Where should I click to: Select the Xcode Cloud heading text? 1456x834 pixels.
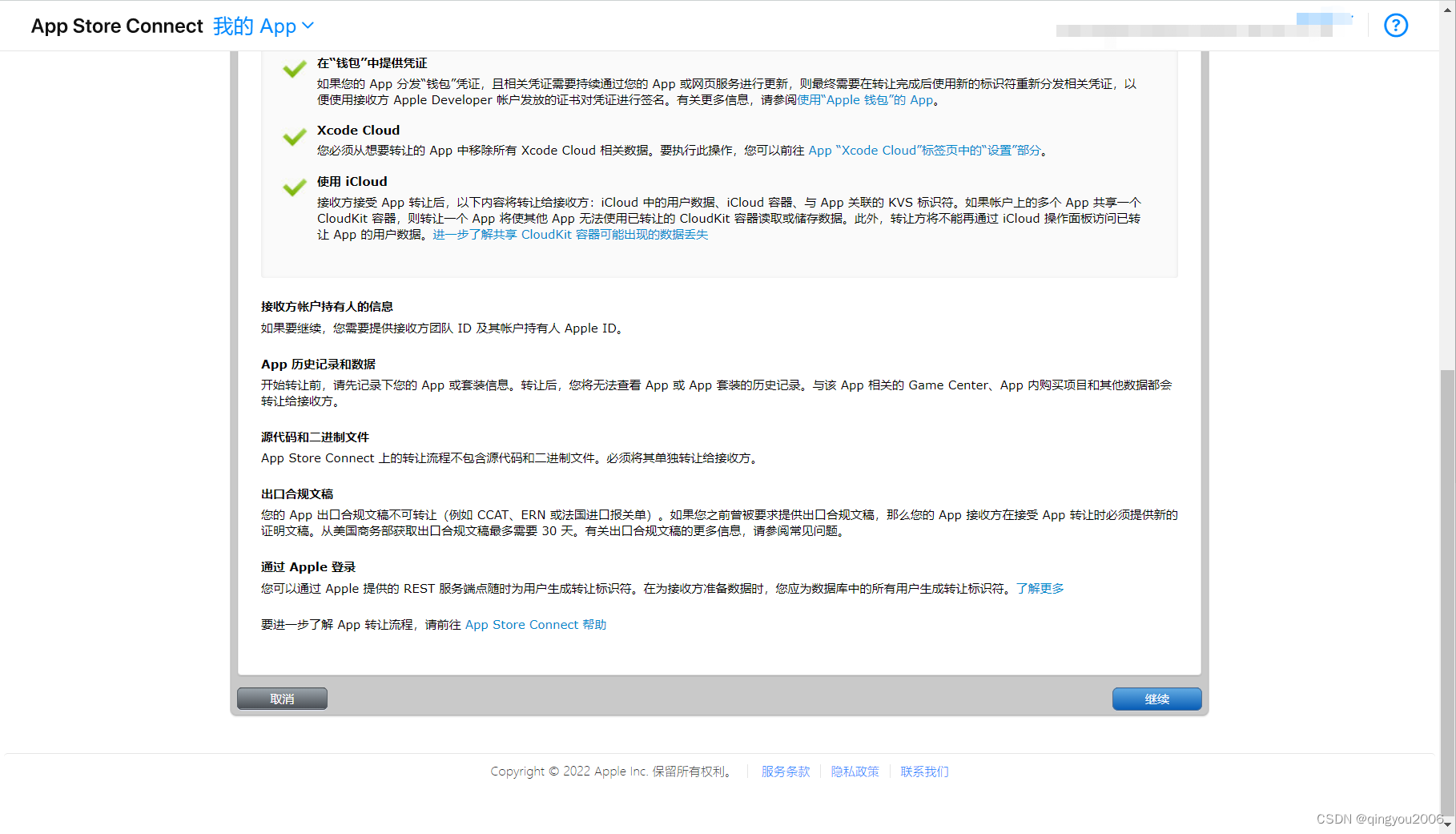click(x=358, y=131)
